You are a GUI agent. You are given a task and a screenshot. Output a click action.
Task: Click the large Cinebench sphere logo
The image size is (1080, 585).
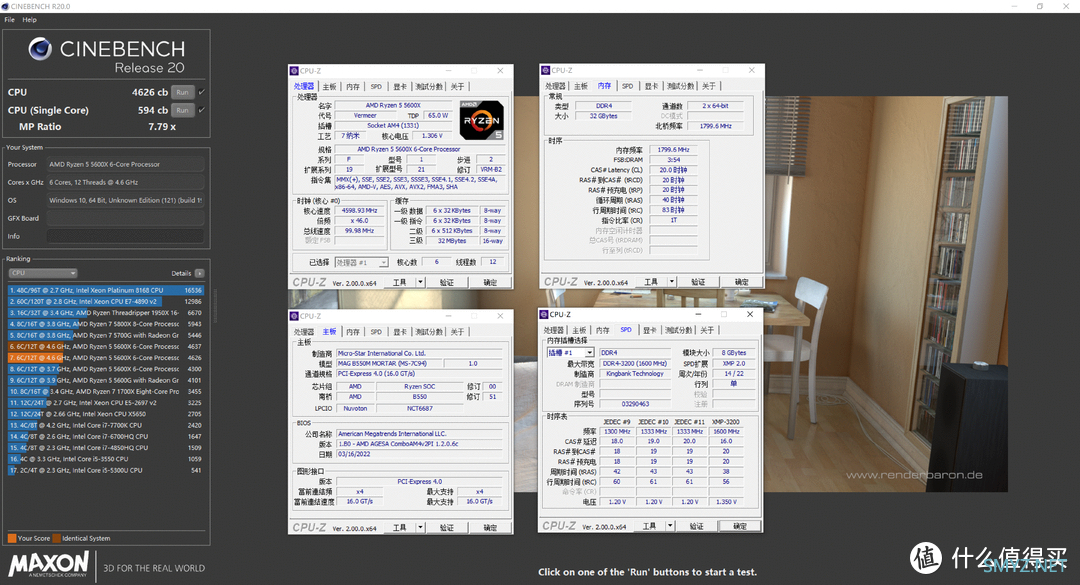coord(40,48)
